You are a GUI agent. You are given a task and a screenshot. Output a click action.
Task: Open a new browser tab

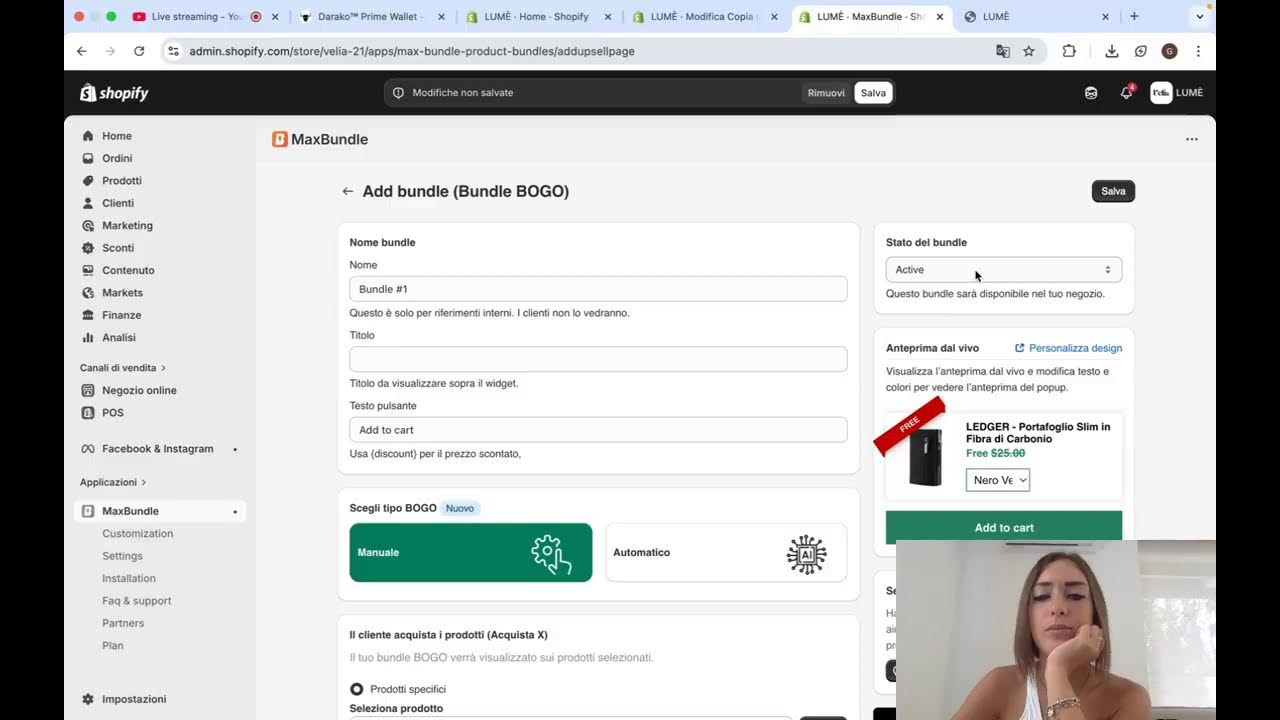tap(1134, 17)
